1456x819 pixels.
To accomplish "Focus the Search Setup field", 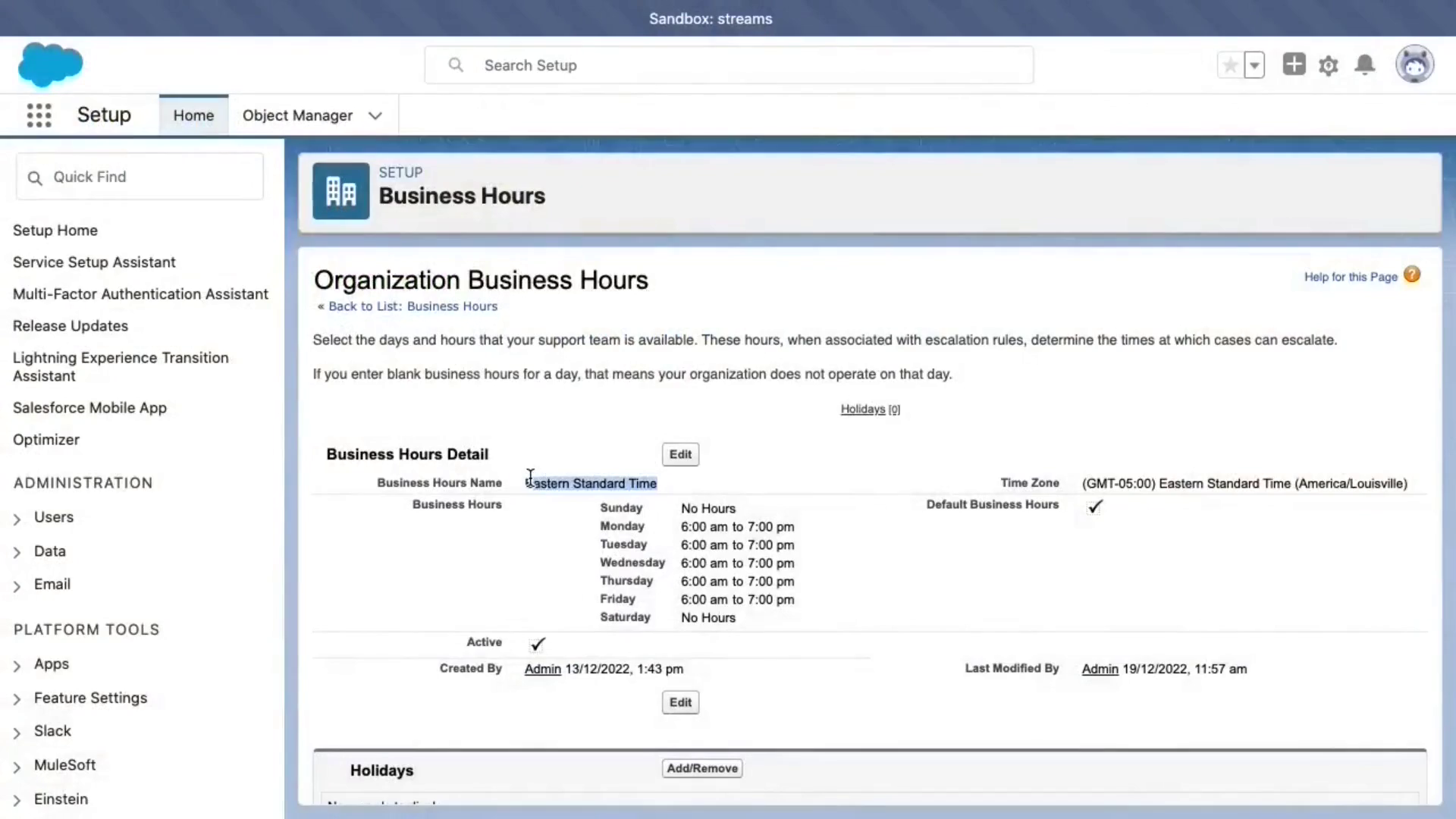I will [729, 65].
